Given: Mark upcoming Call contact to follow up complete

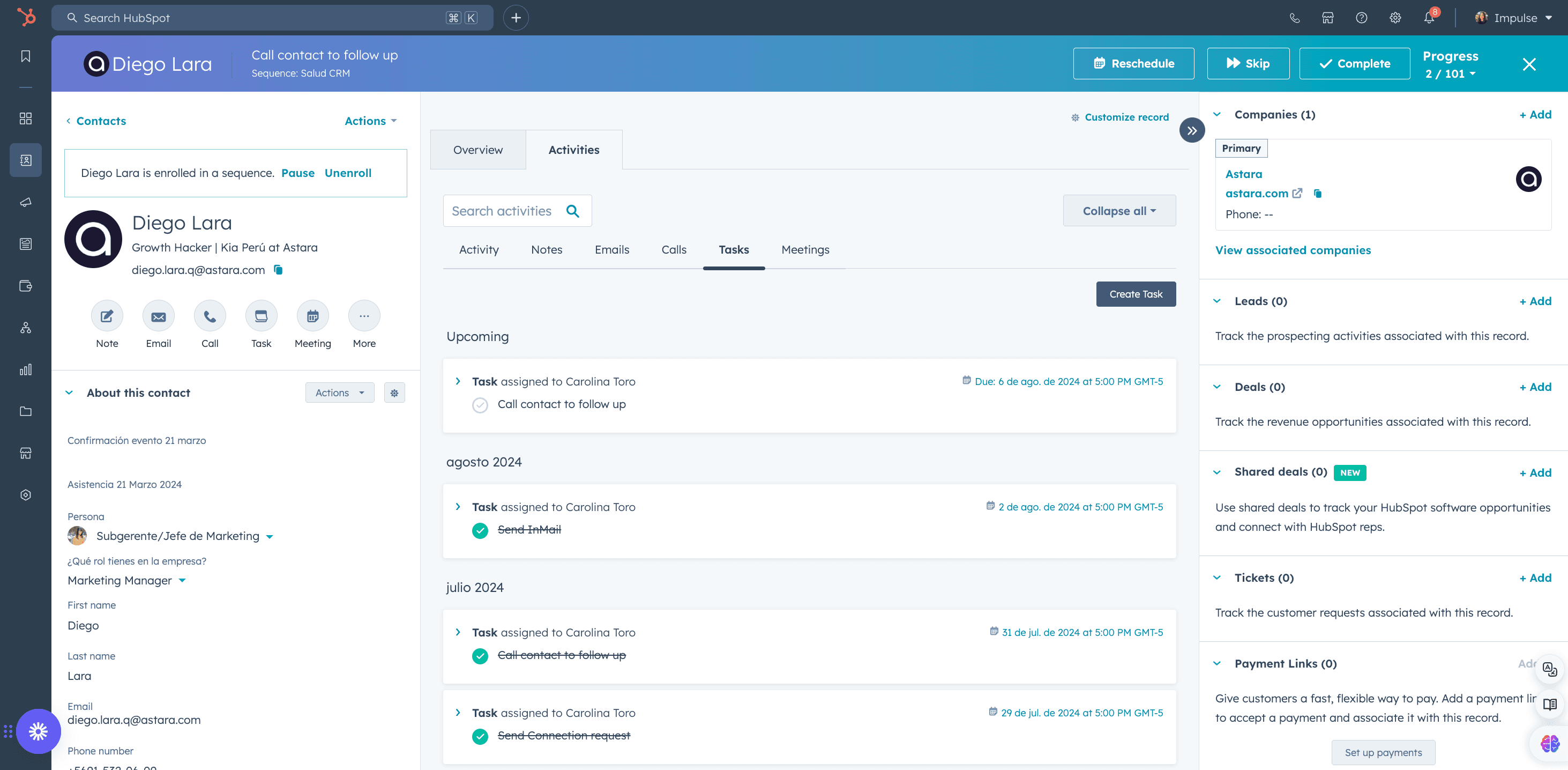Looking at the screenshot, I should point(480,405).
